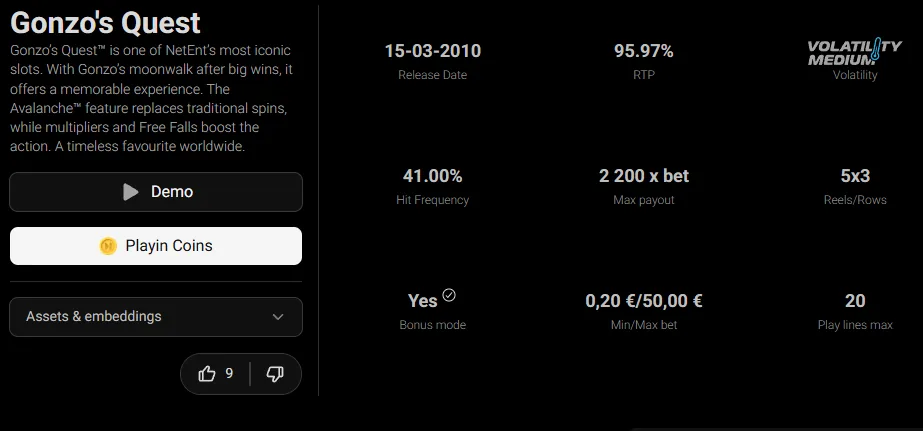Dislike the game with thumbs down icon
The width and height of the screenshot is (923, 431).
point(275,374)
